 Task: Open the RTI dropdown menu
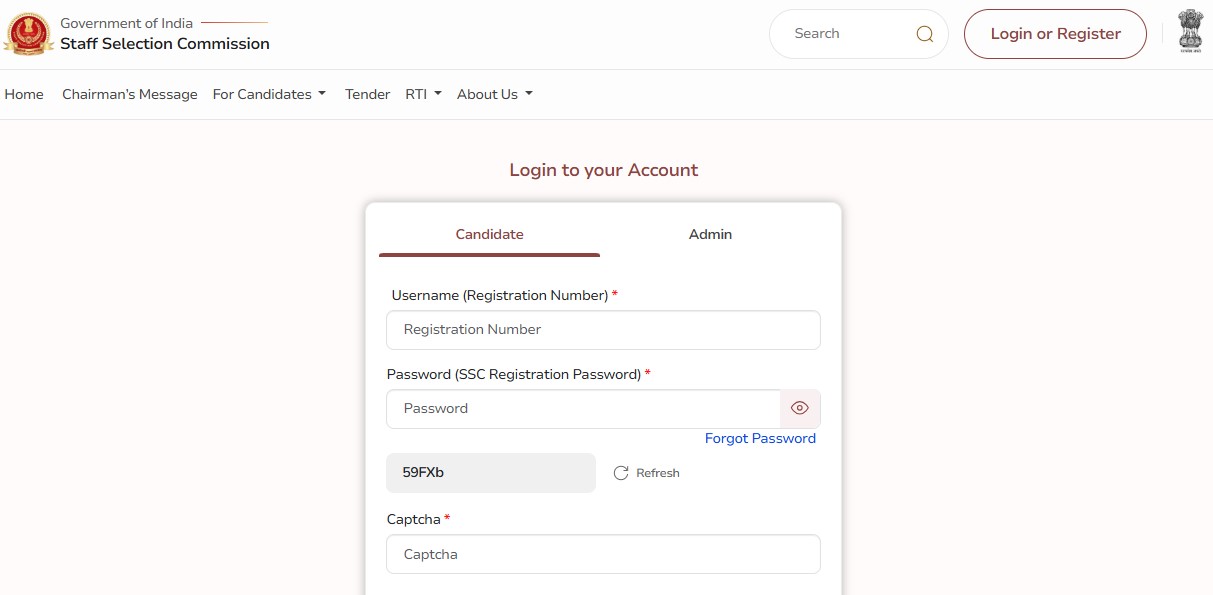[x=422, y=93]
